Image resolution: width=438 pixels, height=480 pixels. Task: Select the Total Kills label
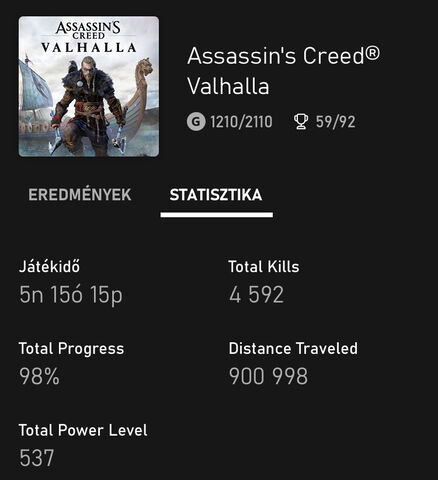click(x=264, y=267)
